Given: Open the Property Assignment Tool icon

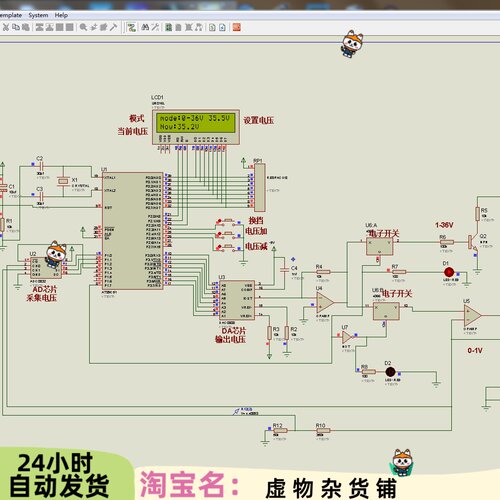Looking at the screenshot, I should (x=155, y=27).
